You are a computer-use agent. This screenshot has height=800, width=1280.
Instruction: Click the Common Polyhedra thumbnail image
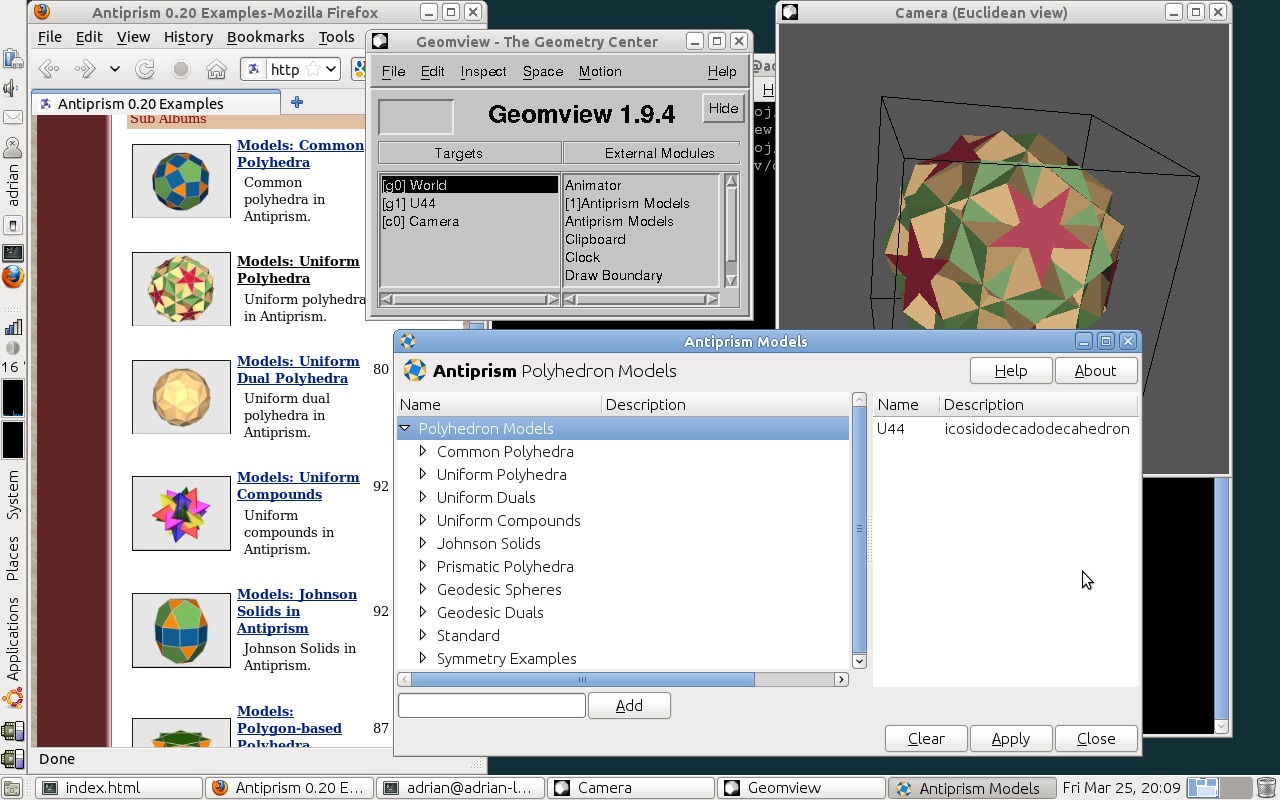tap(181, 181)
